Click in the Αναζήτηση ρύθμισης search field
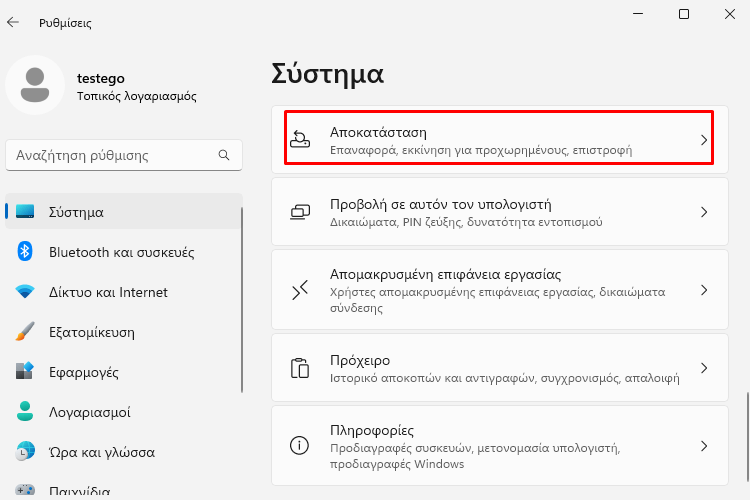Viewport: 750px width, 500px height. [124, 155]
